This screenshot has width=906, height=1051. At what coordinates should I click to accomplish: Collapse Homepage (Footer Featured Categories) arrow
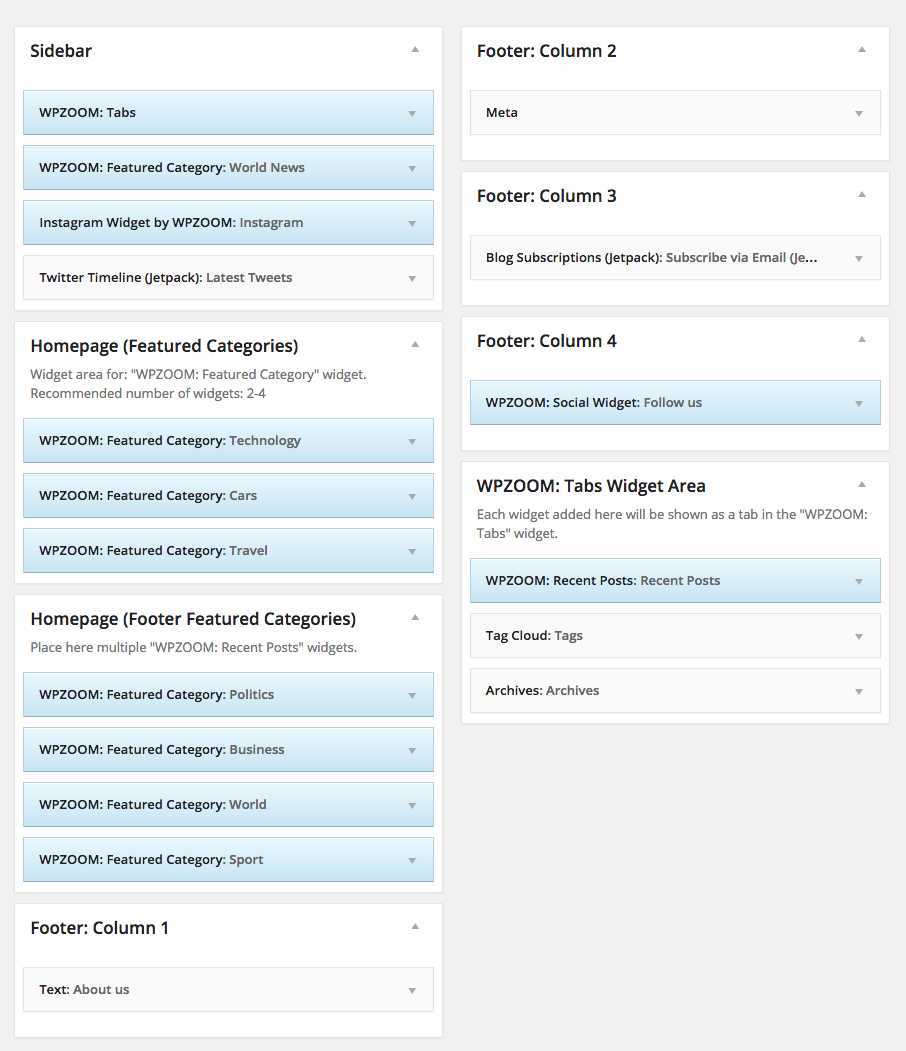point(415,617)
